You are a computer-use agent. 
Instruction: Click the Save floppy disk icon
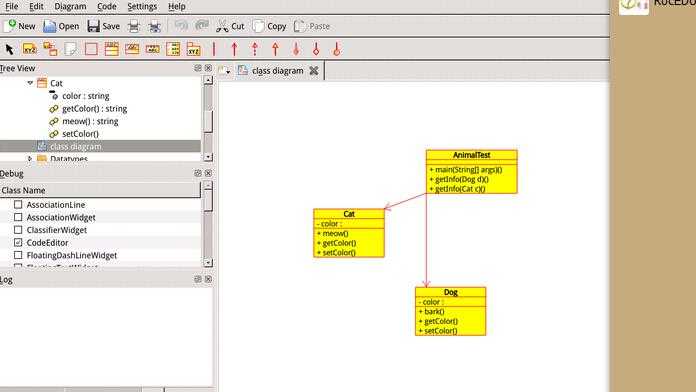[93, 26]
